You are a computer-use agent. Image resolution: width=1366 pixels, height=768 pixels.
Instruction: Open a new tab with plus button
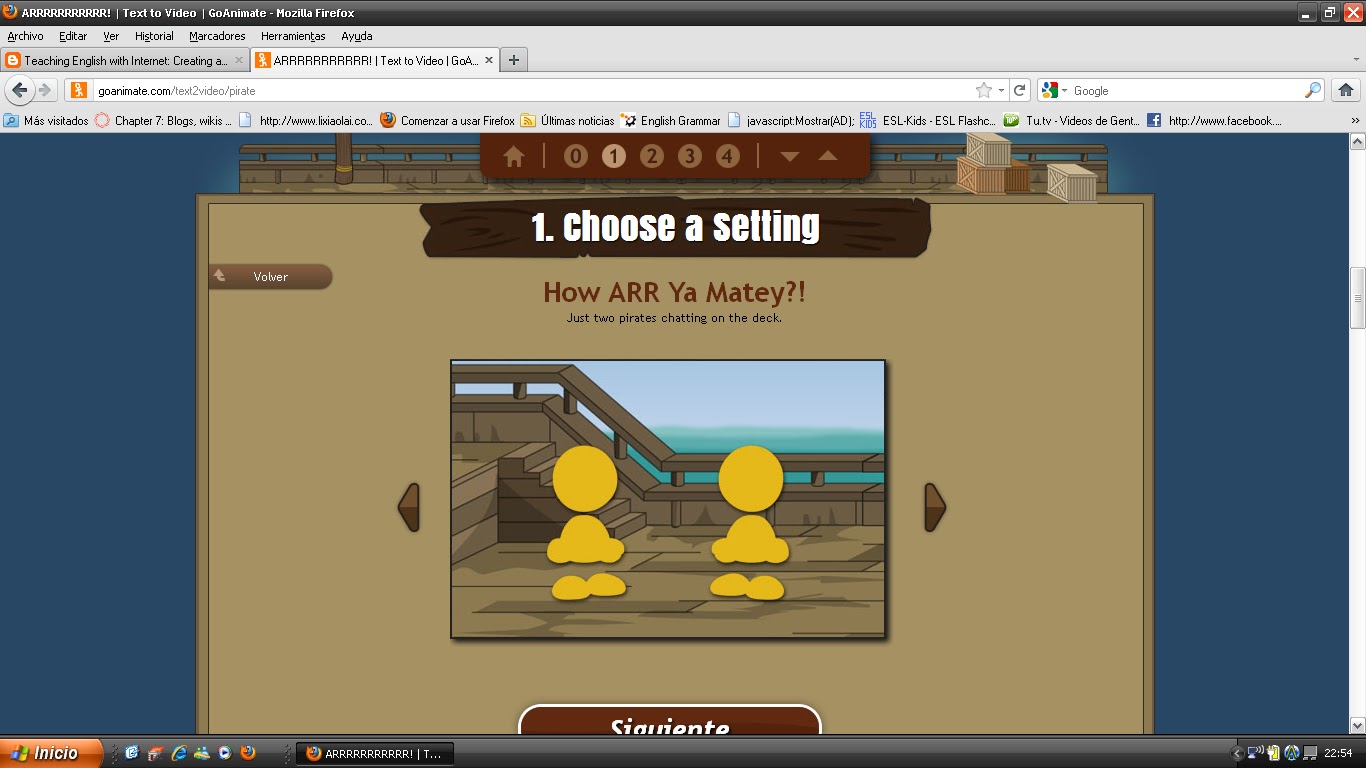click(514, 60)
